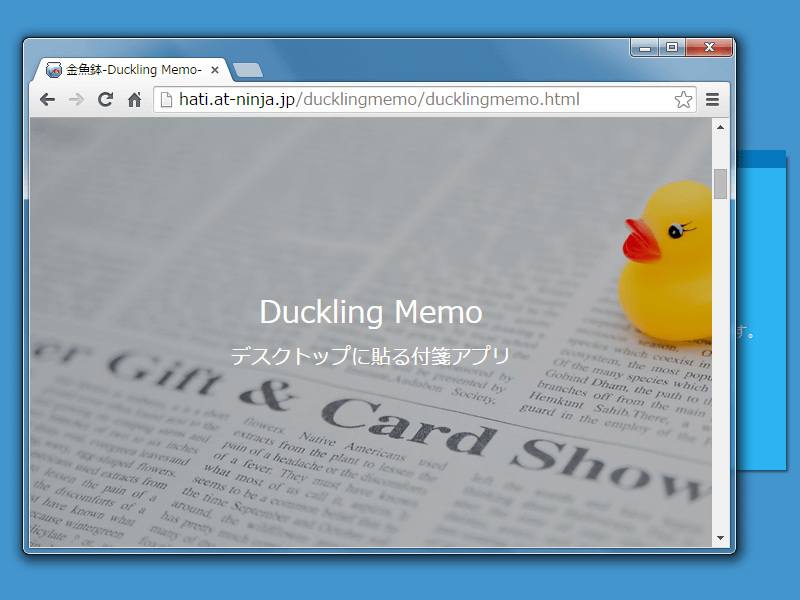
Task: Go back using the browser back arrow
Action: tap(47, 99)
